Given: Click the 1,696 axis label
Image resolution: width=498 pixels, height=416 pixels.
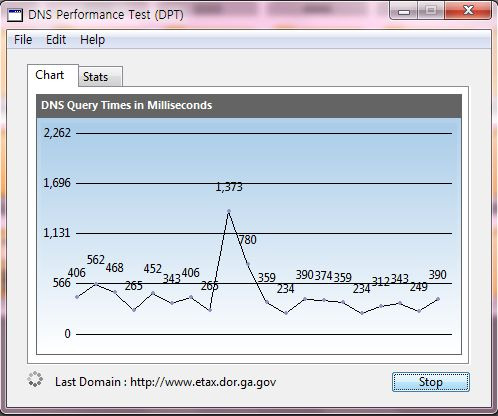Looking at the screenshot, I should click(57, 183).
